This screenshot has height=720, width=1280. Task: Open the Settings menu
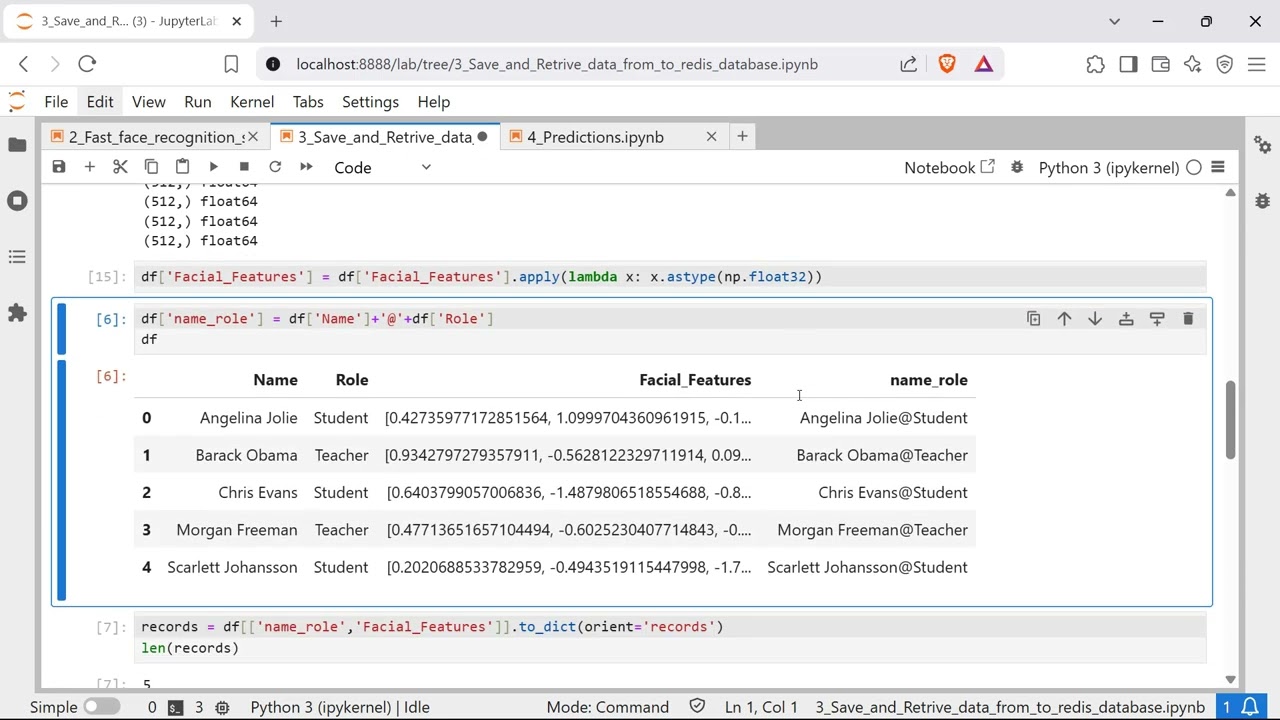(370, 102)
